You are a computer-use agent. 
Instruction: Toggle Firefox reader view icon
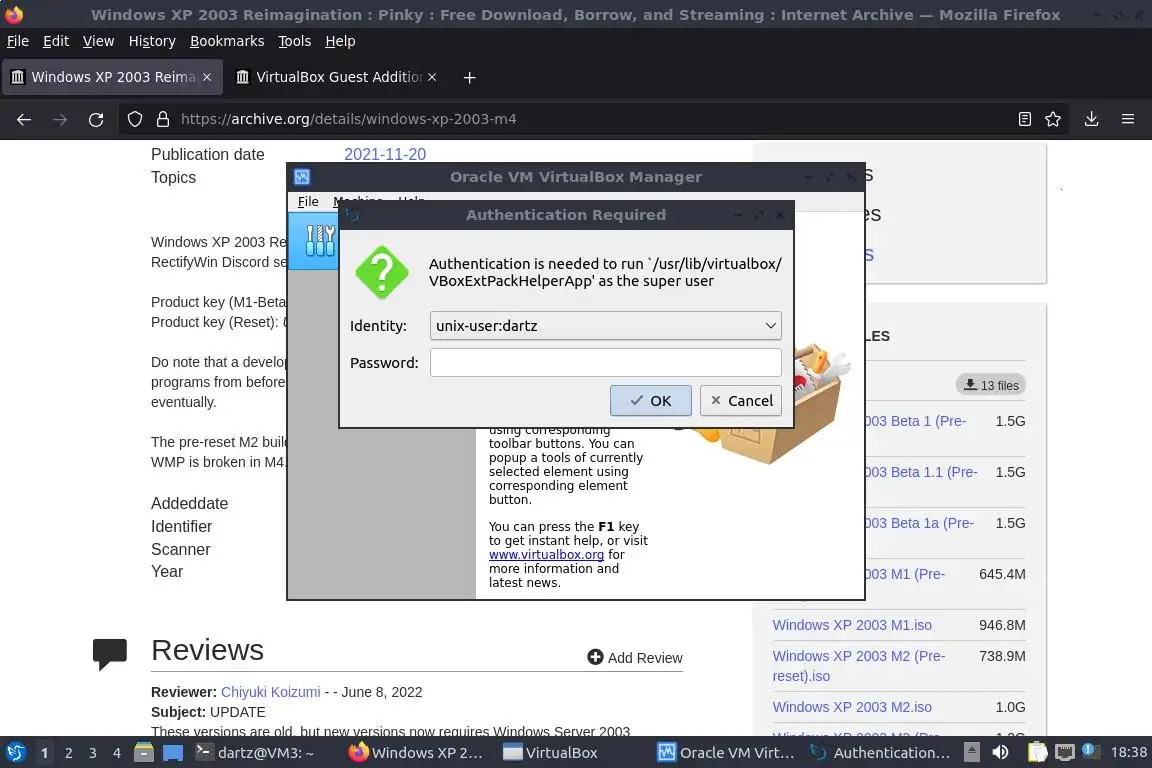1025,119
